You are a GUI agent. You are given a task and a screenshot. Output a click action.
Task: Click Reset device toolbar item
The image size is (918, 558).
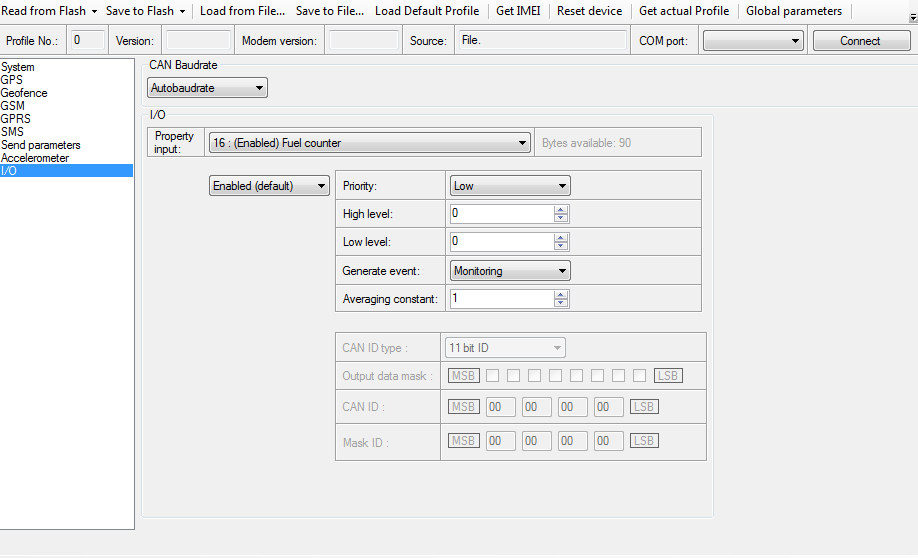589,11
